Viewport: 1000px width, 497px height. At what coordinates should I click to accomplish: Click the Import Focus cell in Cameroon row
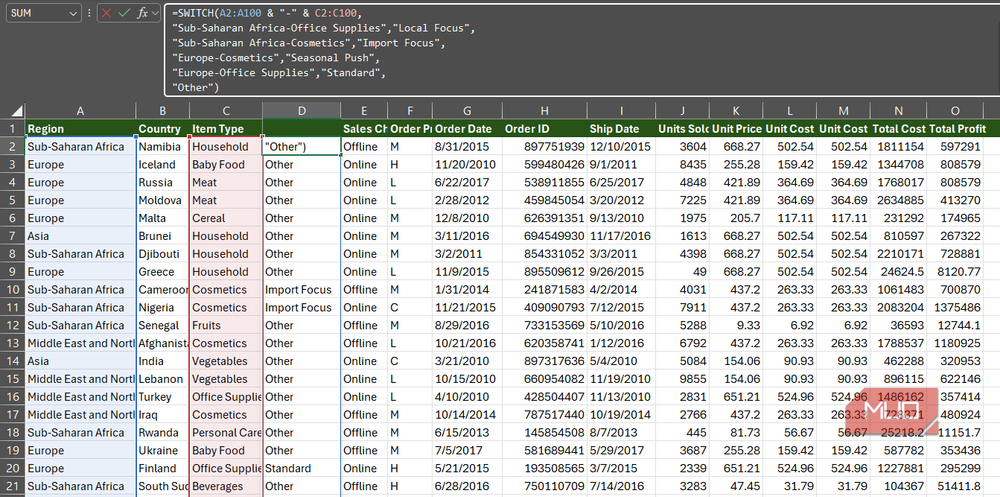coord(302,290)
